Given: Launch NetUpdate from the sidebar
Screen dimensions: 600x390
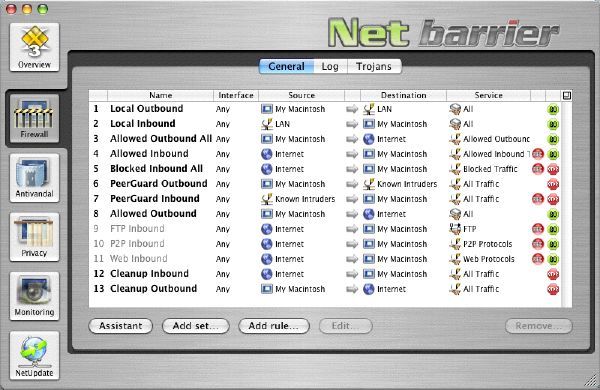Looking at the screenshot, I should pos(34,355).
